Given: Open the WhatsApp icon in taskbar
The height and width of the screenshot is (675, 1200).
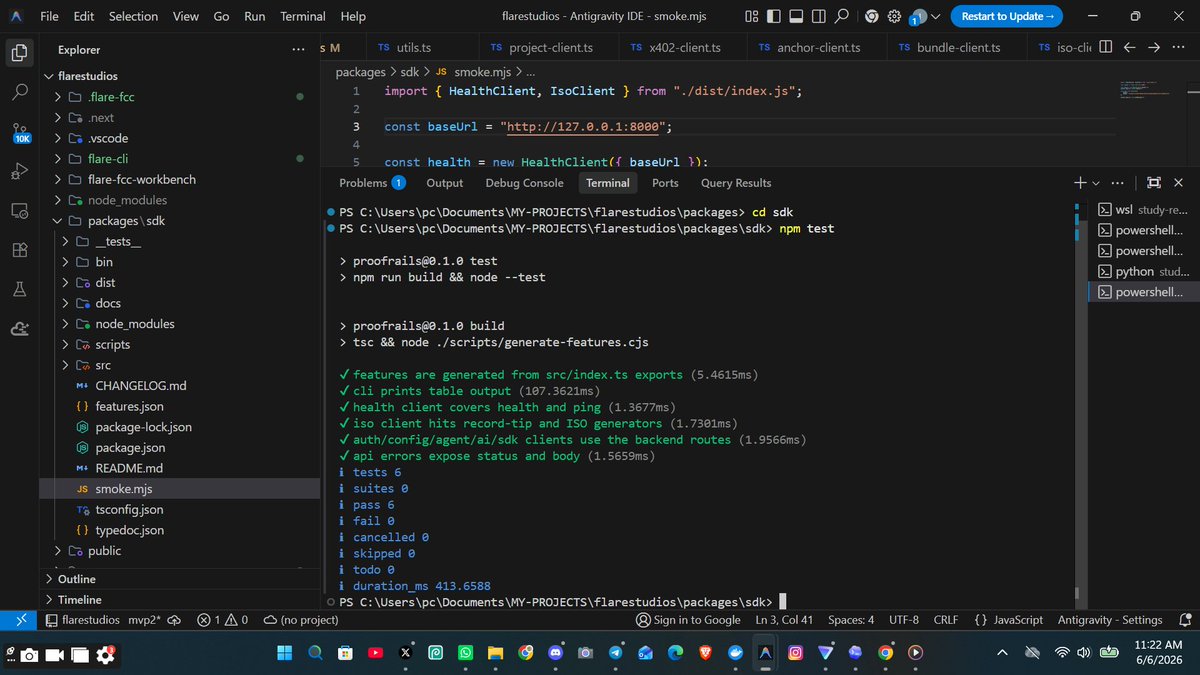Looking at the screenshot, I should coord(465,652).
